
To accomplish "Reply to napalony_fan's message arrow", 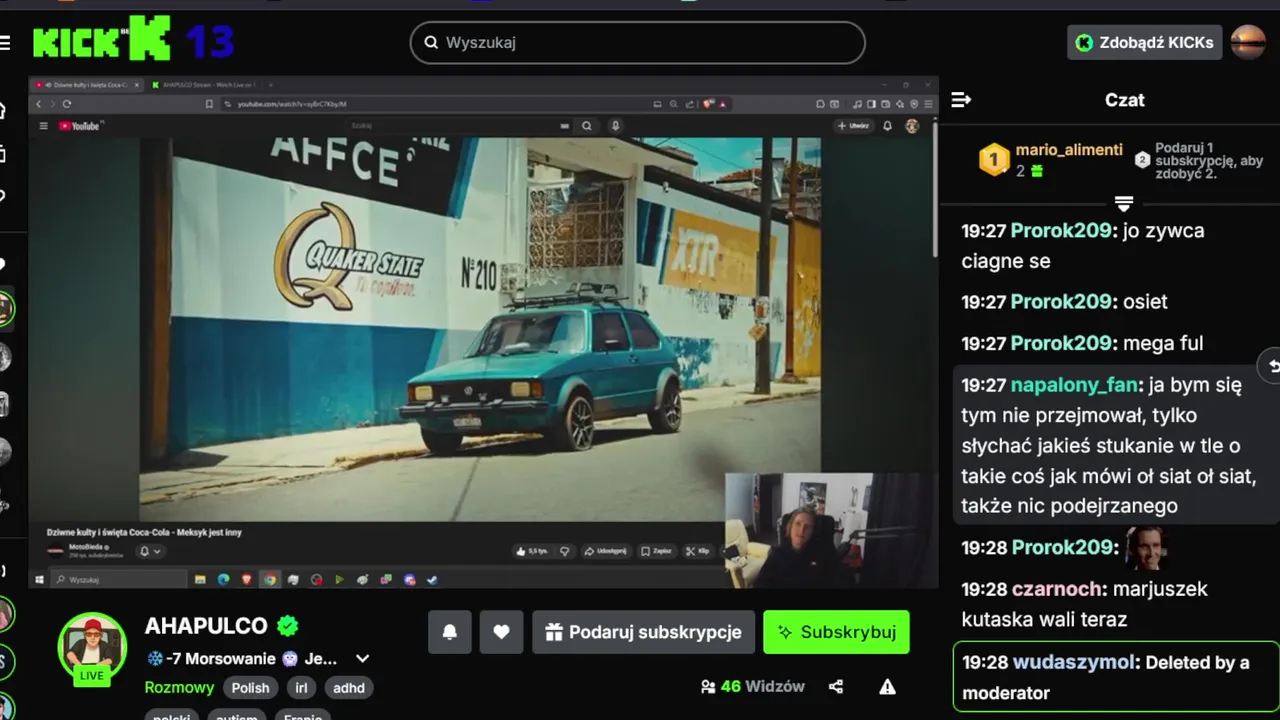I will coord(1272,366).
